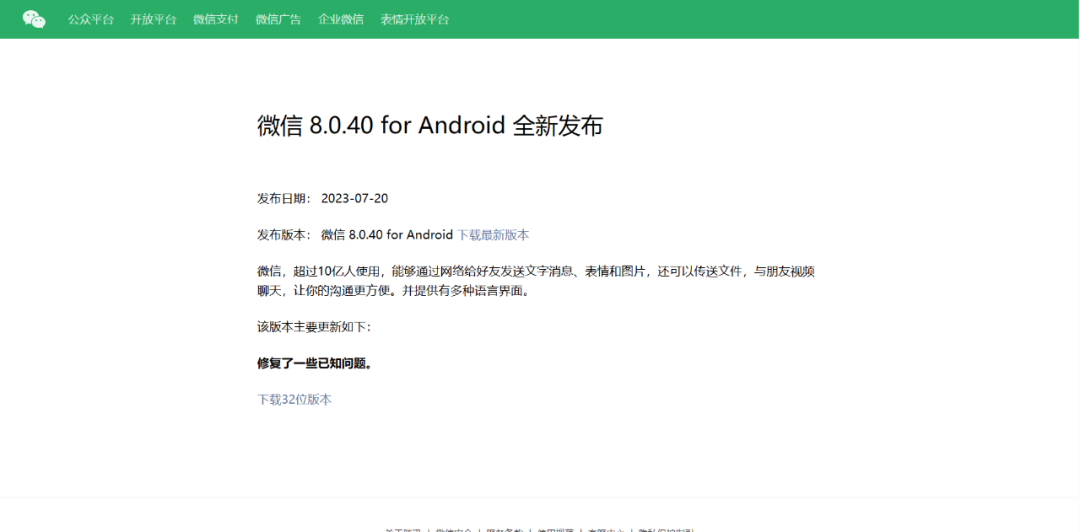1080x532 pixels.
Task: Click the bold 修复了一些已知问题 text
Action: [x=315, y=364]
